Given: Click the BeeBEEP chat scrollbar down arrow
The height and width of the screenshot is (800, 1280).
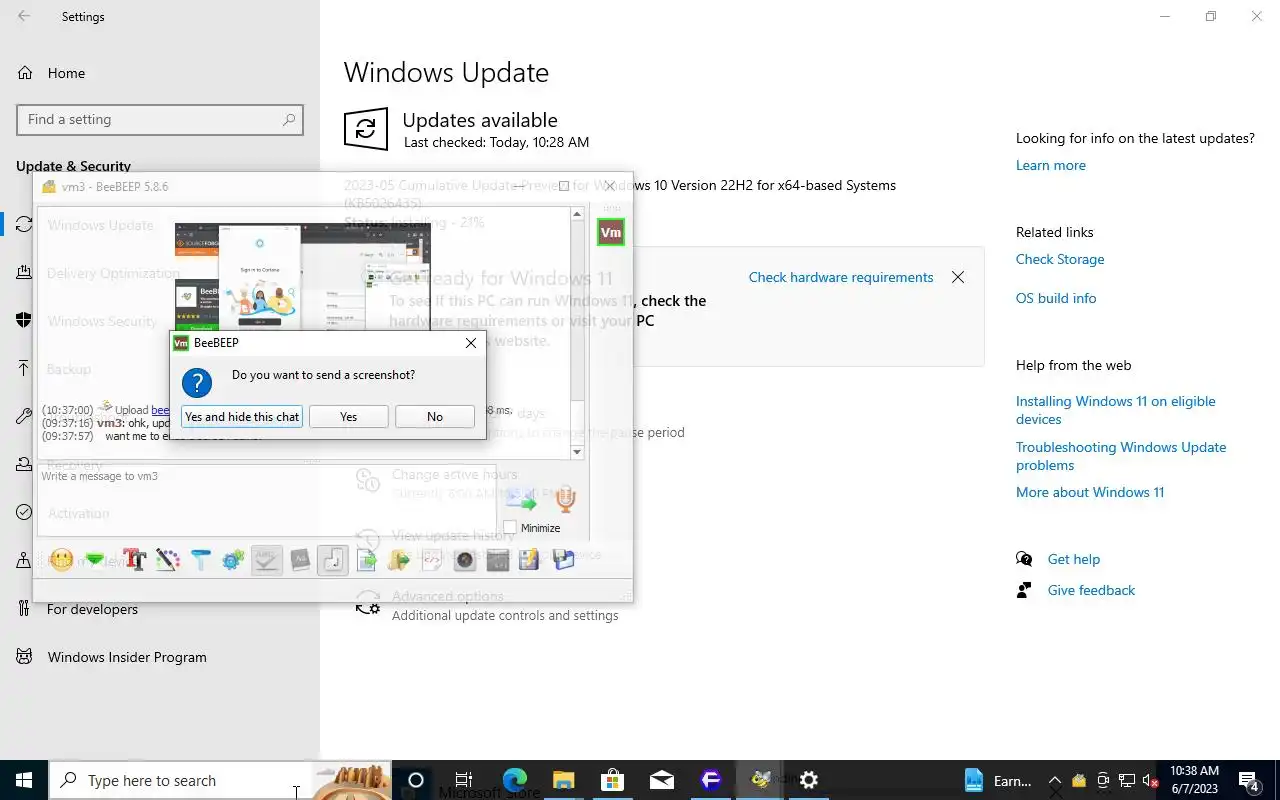Looking at the screenshot, I should pyautogui.click(x=576, y=452).
